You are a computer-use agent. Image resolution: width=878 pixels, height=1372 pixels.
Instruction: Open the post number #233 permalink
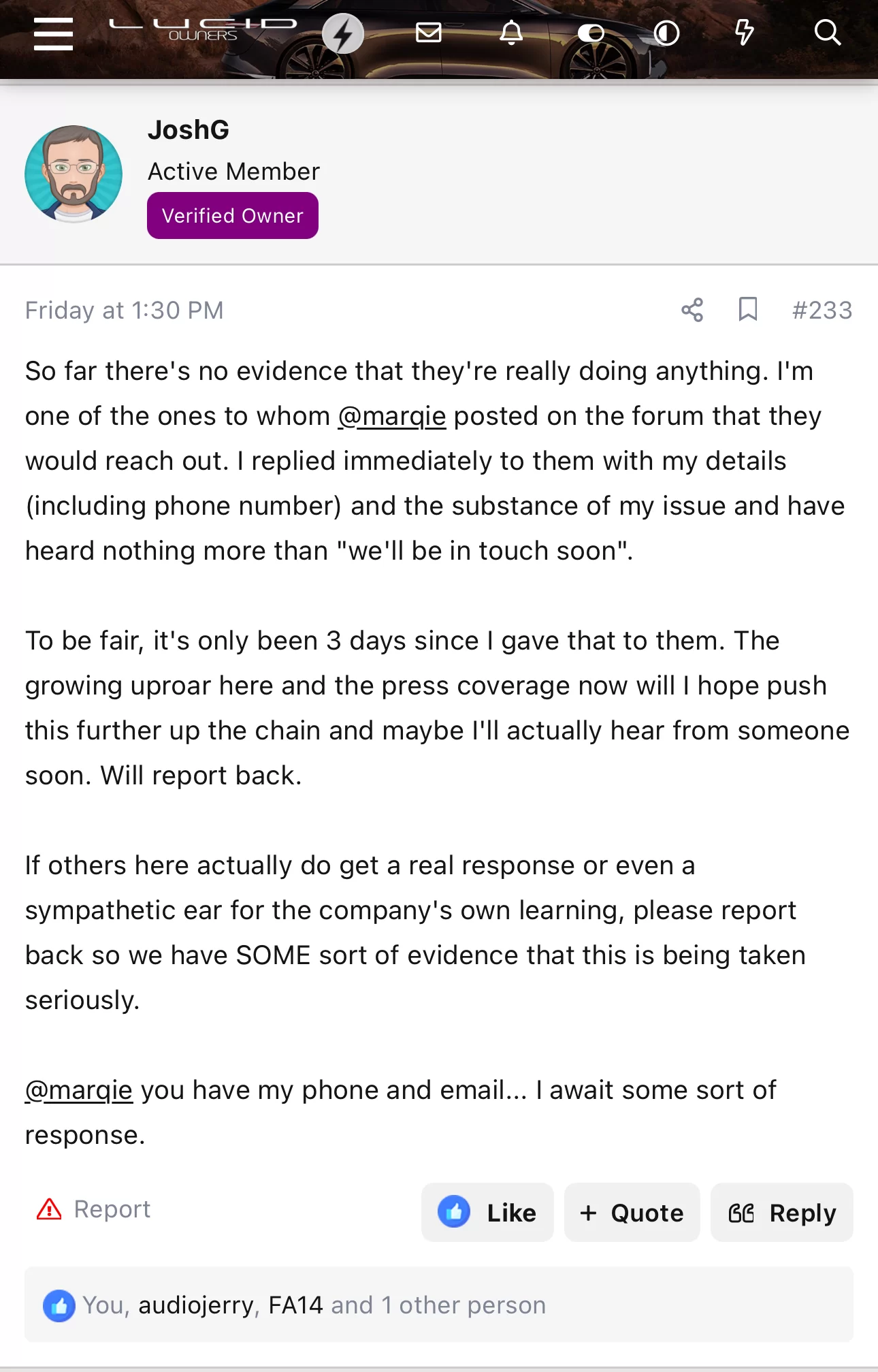(x=822, y=310)
